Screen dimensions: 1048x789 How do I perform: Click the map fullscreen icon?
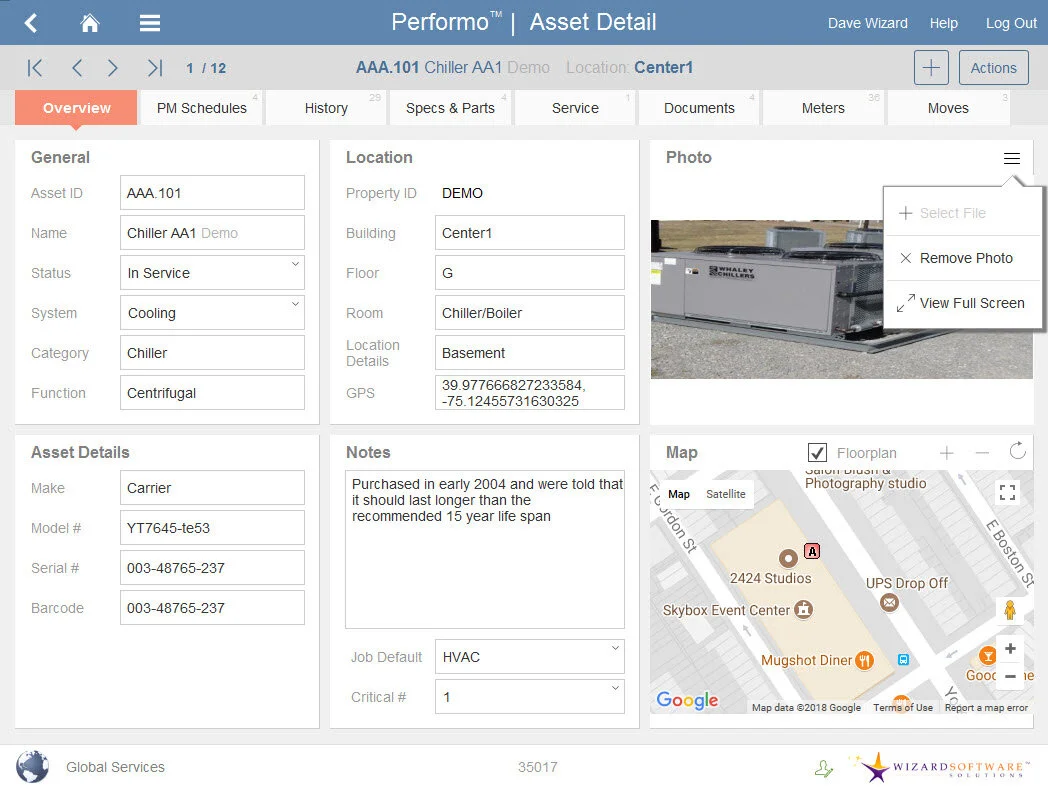[x=1006, y=492]
